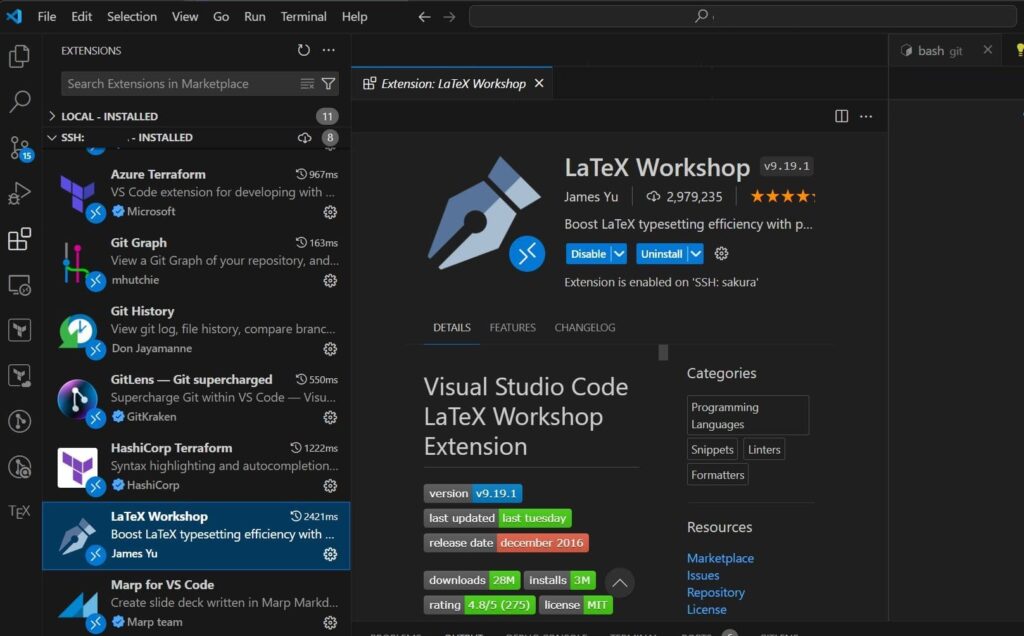The width and height of the screenshot is (1024, 636).
Task: Open the Terminal menu
Action: [303, 16]
